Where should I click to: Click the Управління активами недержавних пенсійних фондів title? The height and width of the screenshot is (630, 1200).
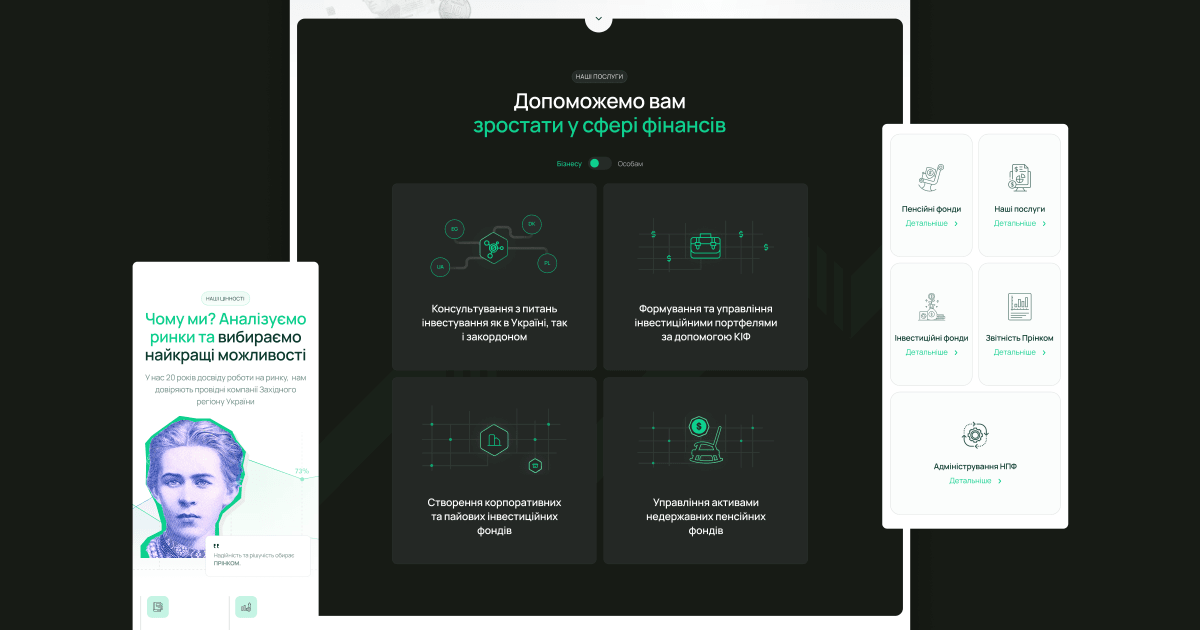[705, 516]
